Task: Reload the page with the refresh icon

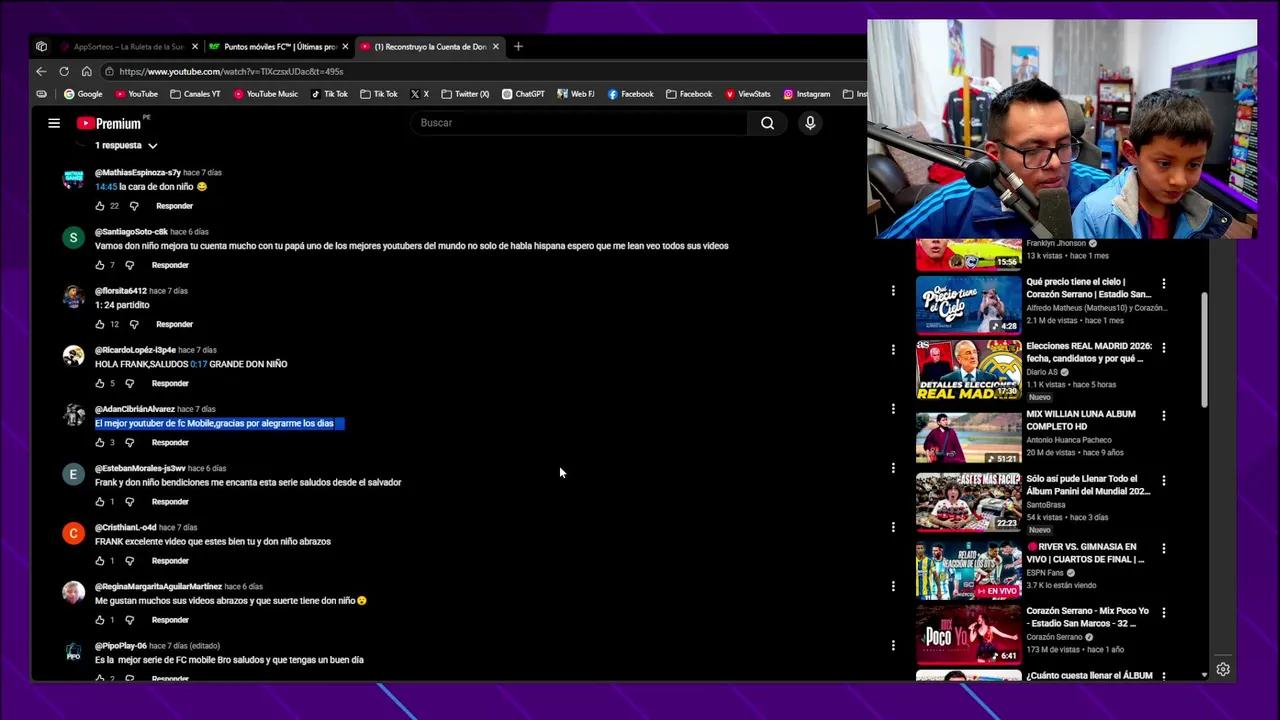Action: 64,71
